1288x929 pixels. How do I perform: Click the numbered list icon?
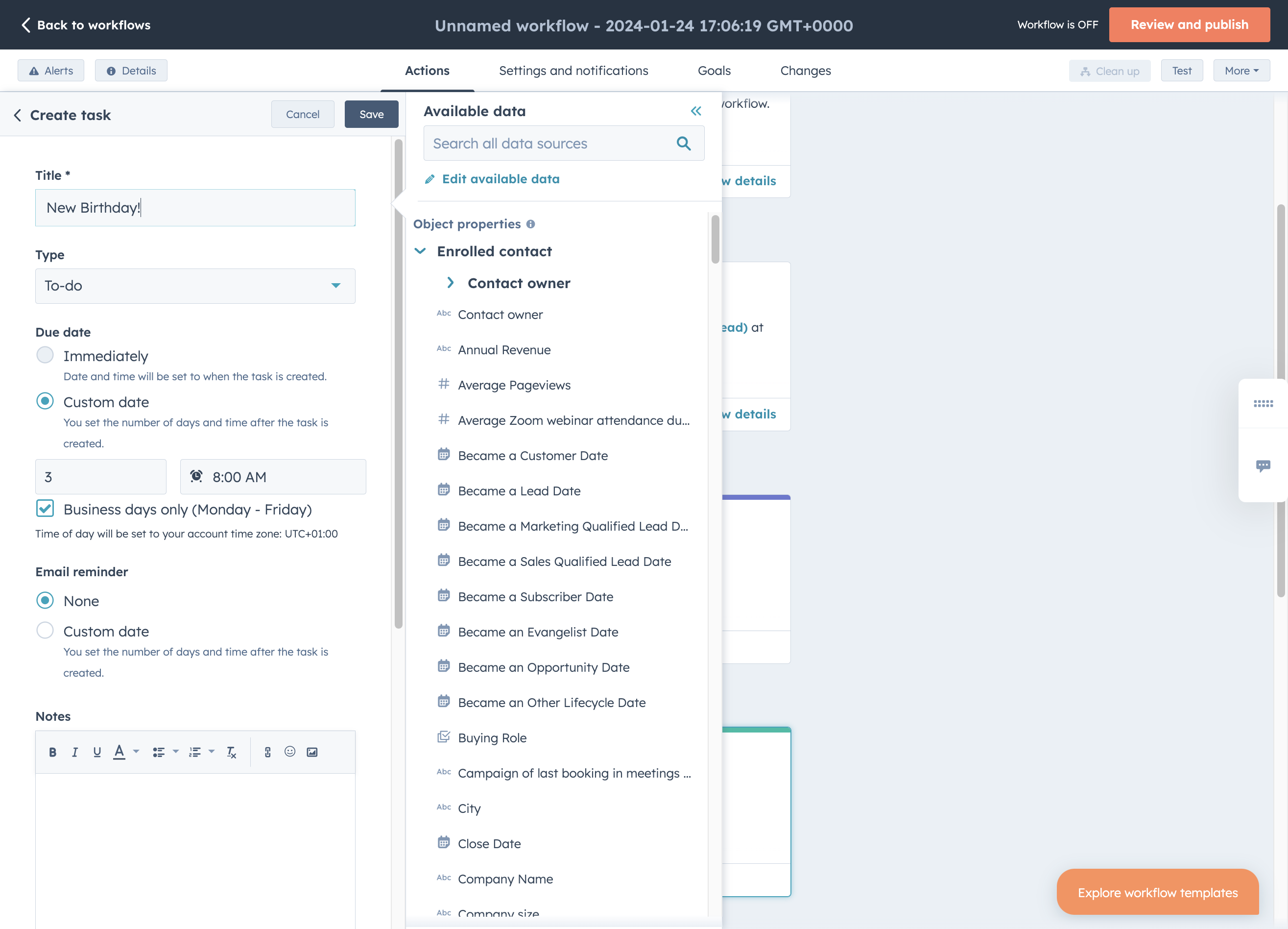click(195, 752)
